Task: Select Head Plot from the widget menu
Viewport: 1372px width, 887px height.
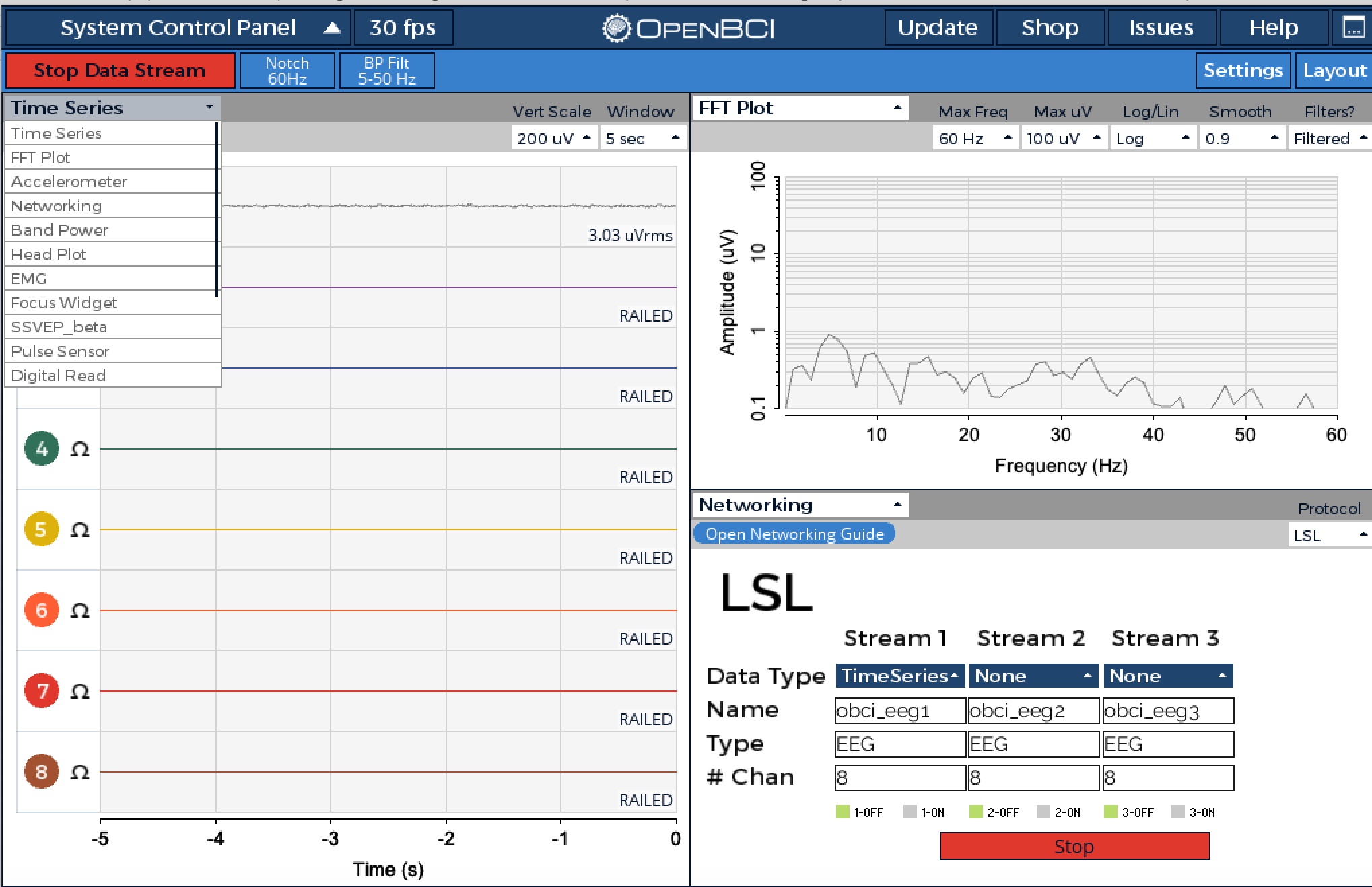Action: (x=49, y=254)
